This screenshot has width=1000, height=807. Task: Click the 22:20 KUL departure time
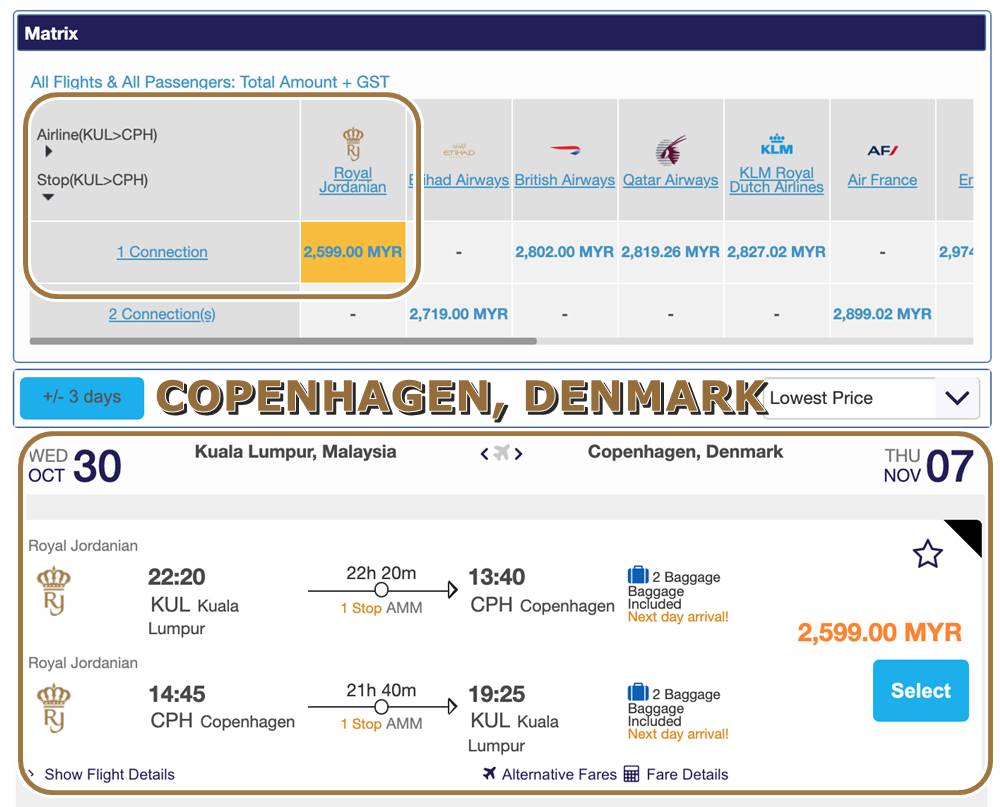pos(177,577)
